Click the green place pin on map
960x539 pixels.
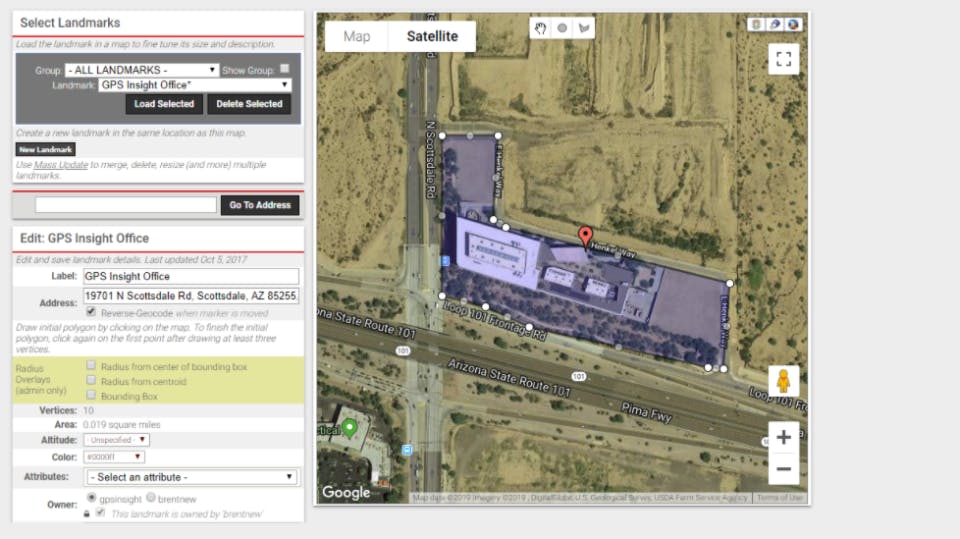tap(350, 427)
